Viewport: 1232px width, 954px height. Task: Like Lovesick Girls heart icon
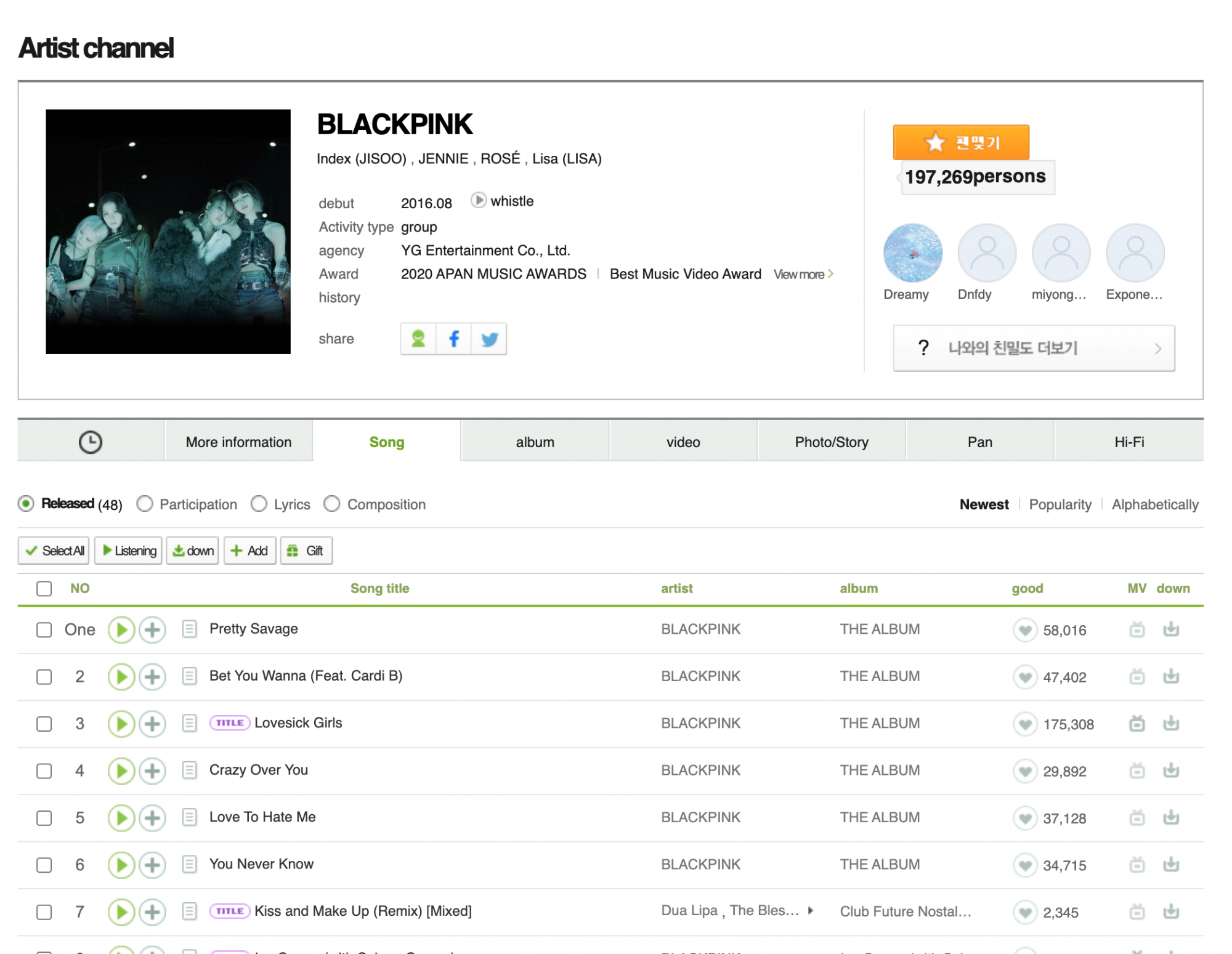coord(1025,724)
